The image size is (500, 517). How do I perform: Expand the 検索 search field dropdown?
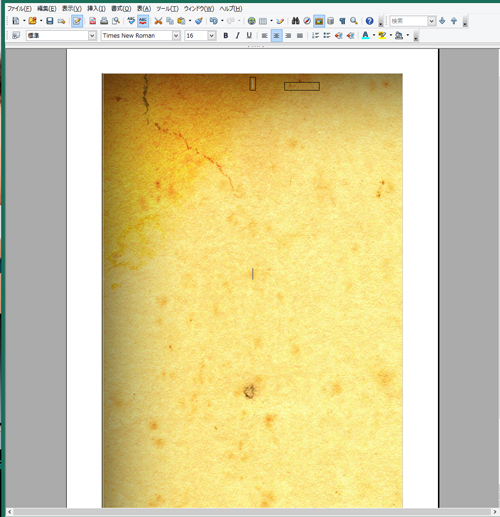pyautogui.click(x=432, y=21)
